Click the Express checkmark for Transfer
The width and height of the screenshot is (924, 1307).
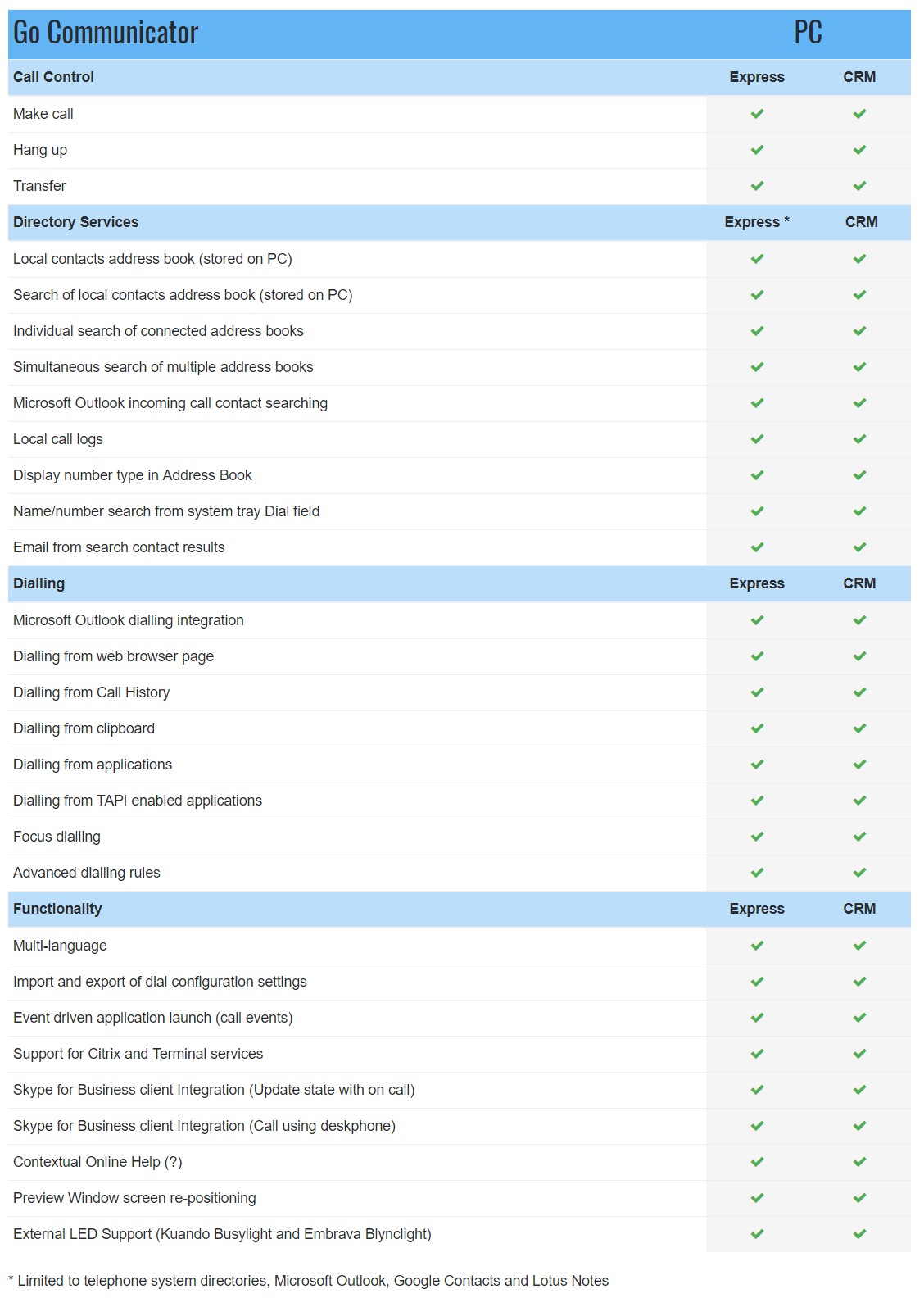[x=757, y=186]
